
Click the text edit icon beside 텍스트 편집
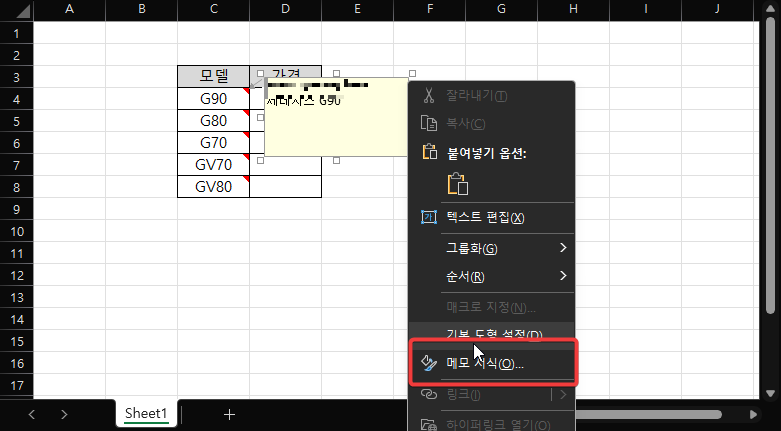coord(429,217)
